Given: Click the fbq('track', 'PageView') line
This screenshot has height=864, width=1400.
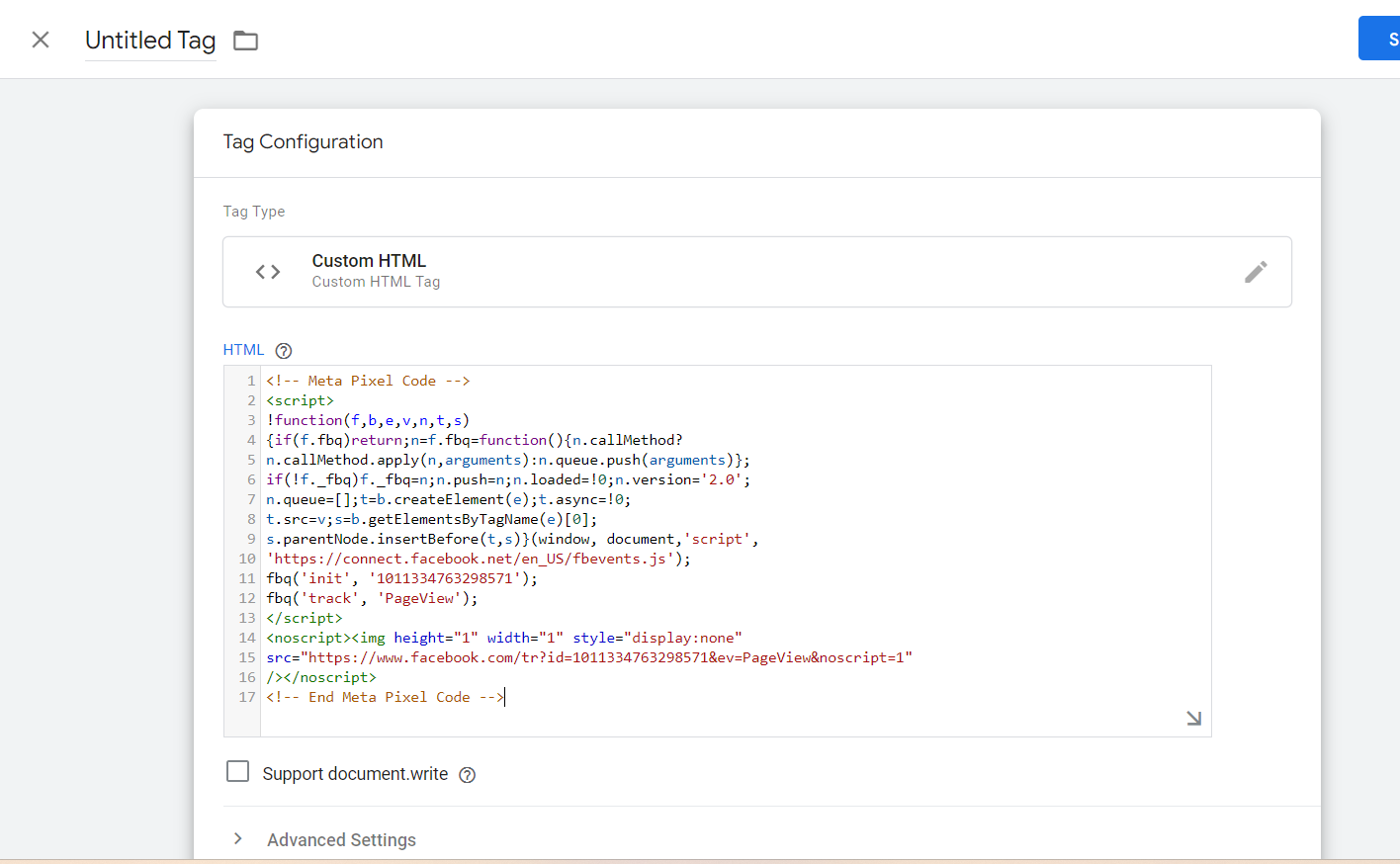Looking at the screenshot, I should click(x=372, y=598).
